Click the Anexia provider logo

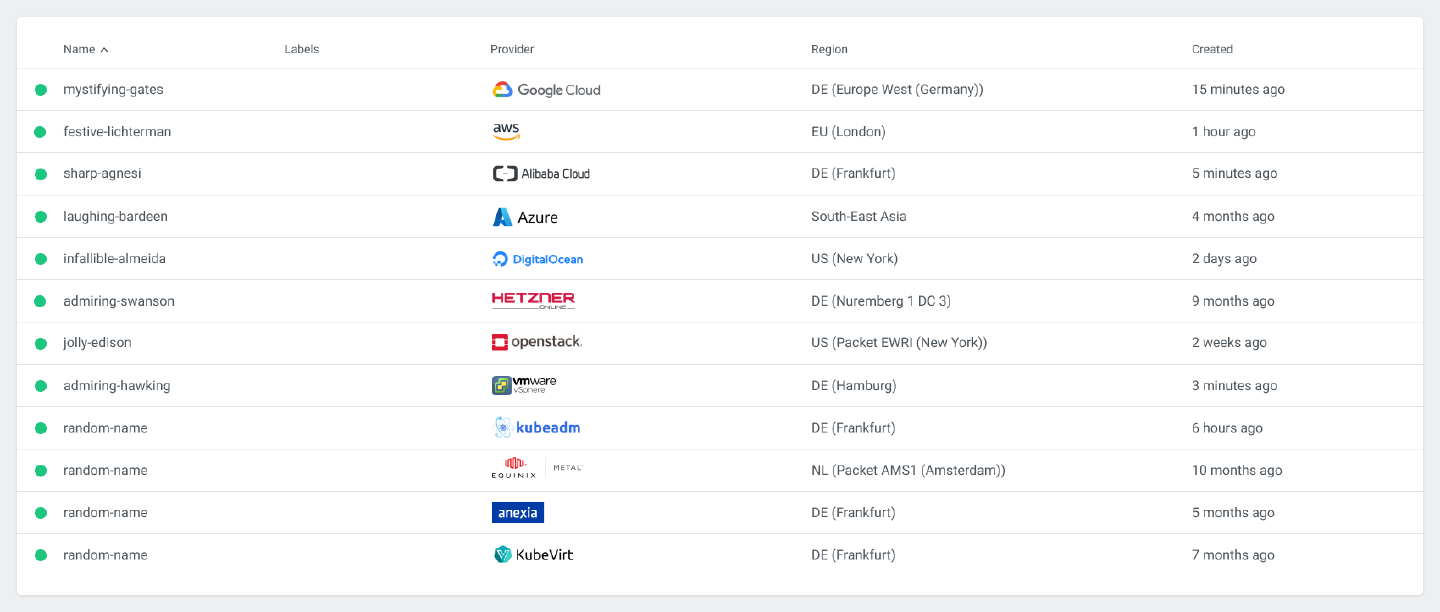click(518, 513)
